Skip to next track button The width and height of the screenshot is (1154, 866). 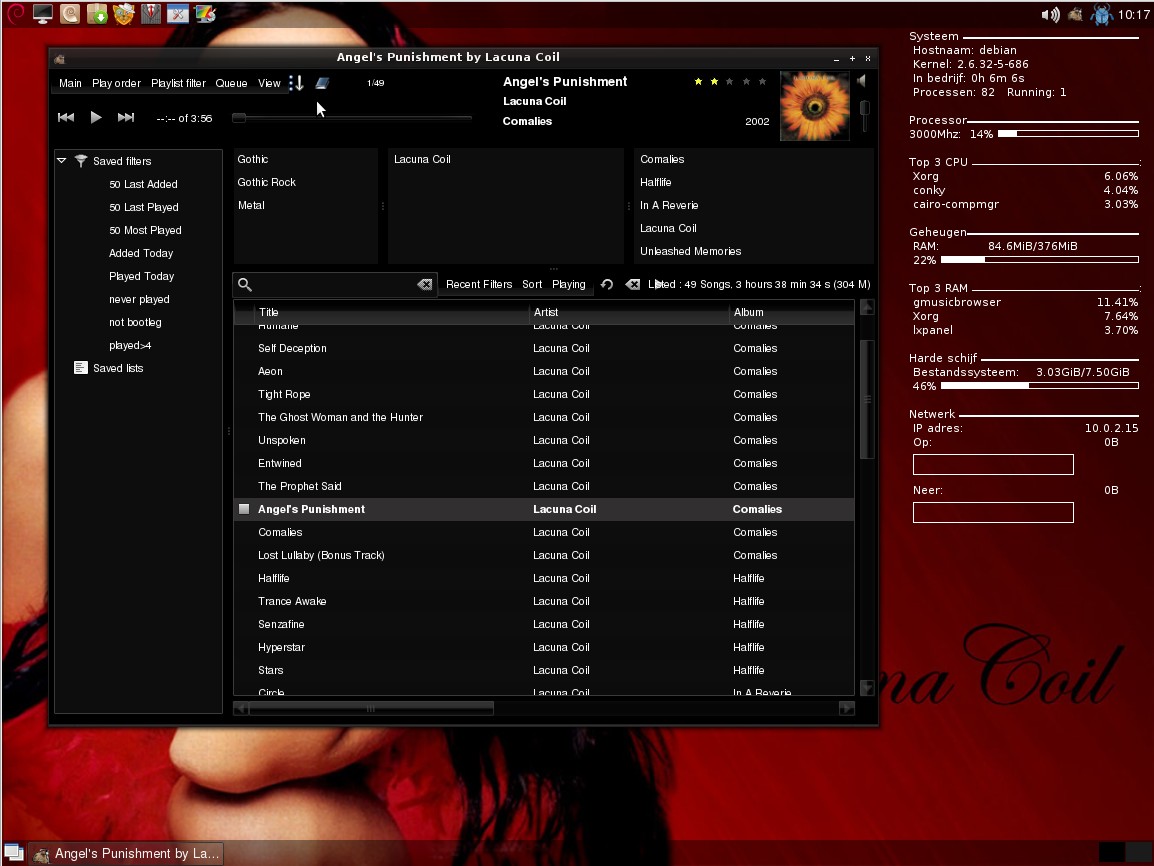tap(126, 118)
